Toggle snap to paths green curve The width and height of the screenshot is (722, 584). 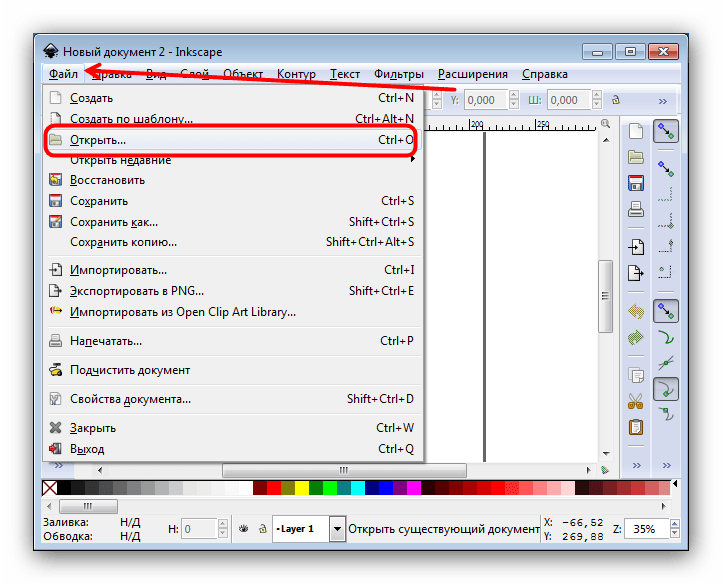click(666, 338)
